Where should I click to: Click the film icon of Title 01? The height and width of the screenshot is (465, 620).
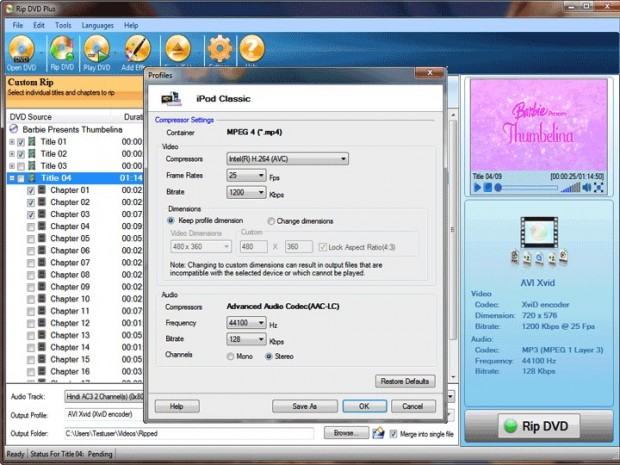(x=32, y=141)
